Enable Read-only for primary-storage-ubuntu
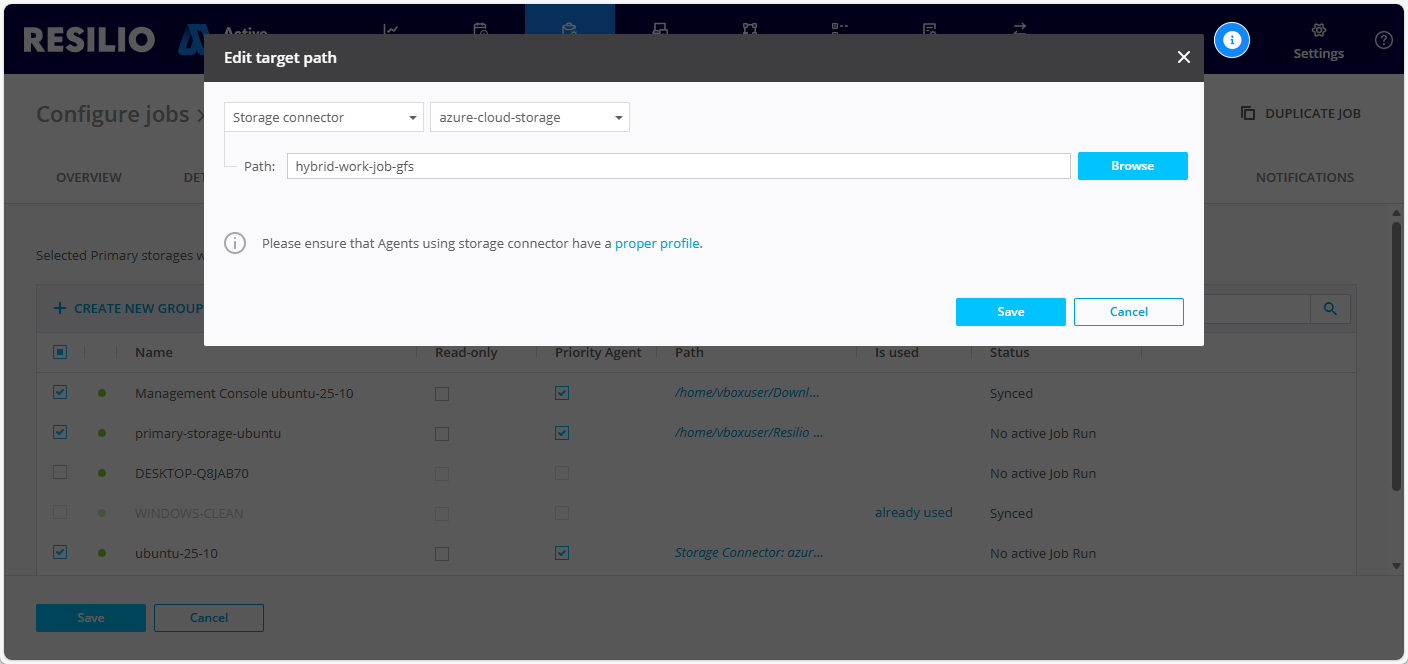Viewport: 1408px width, 664px height. coord(442,434)
